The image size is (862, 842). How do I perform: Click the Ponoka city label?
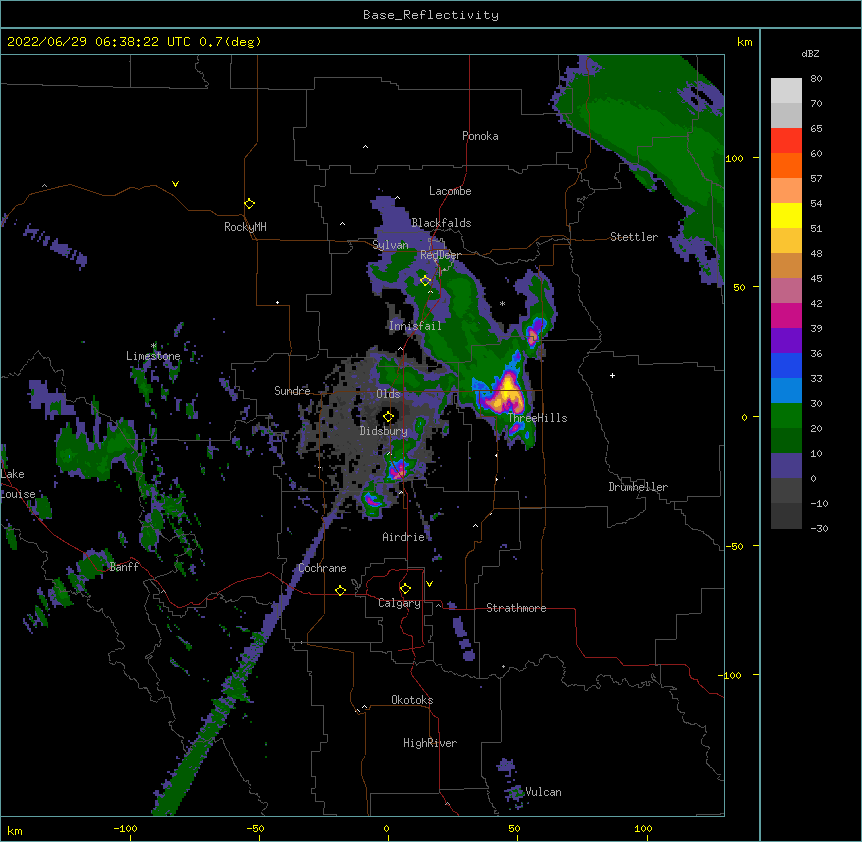(x=480, y=136)
